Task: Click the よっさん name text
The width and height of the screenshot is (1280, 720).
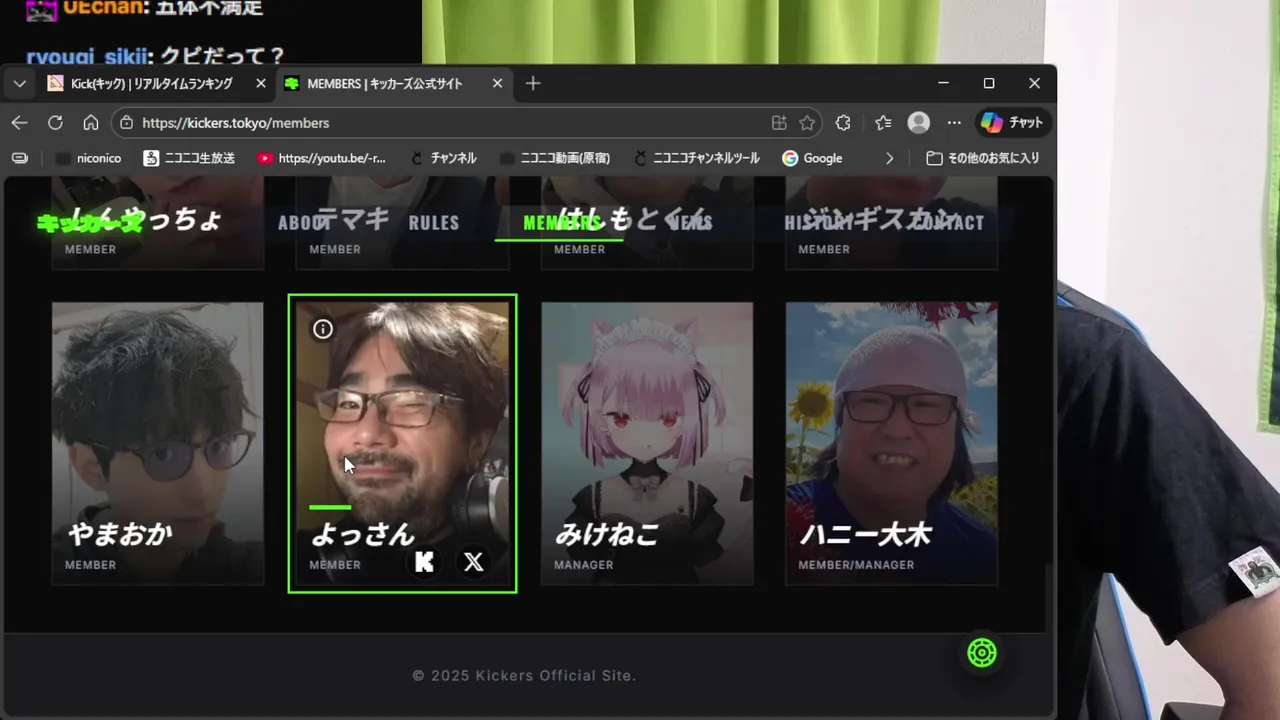Action: (362, 535)
